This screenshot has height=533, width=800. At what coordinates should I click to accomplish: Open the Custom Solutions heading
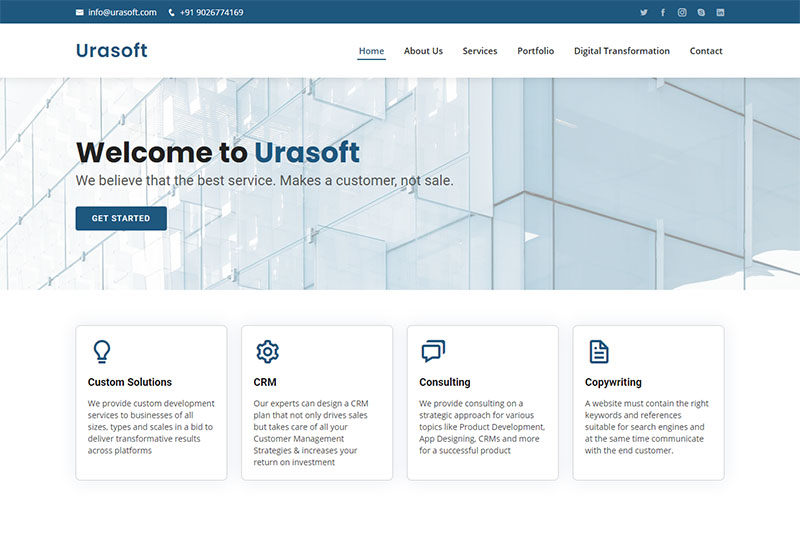[130, 382]
